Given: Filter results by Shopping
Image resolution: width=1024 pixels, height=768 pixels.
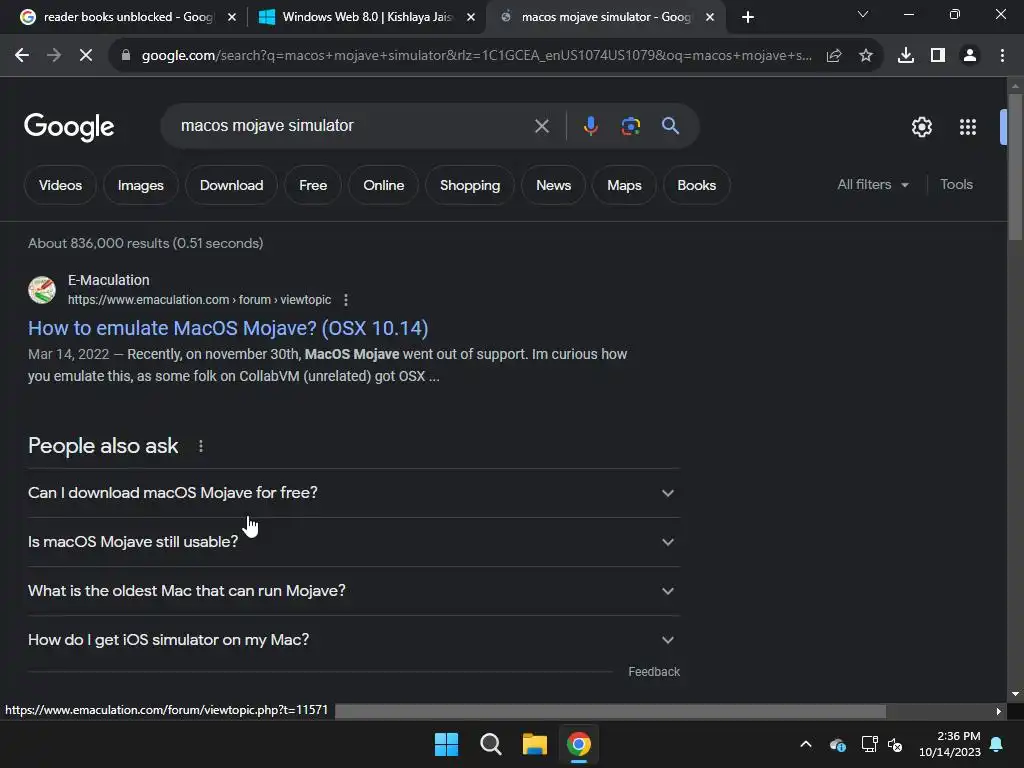Looking at the screenshot, I should 470,185.
